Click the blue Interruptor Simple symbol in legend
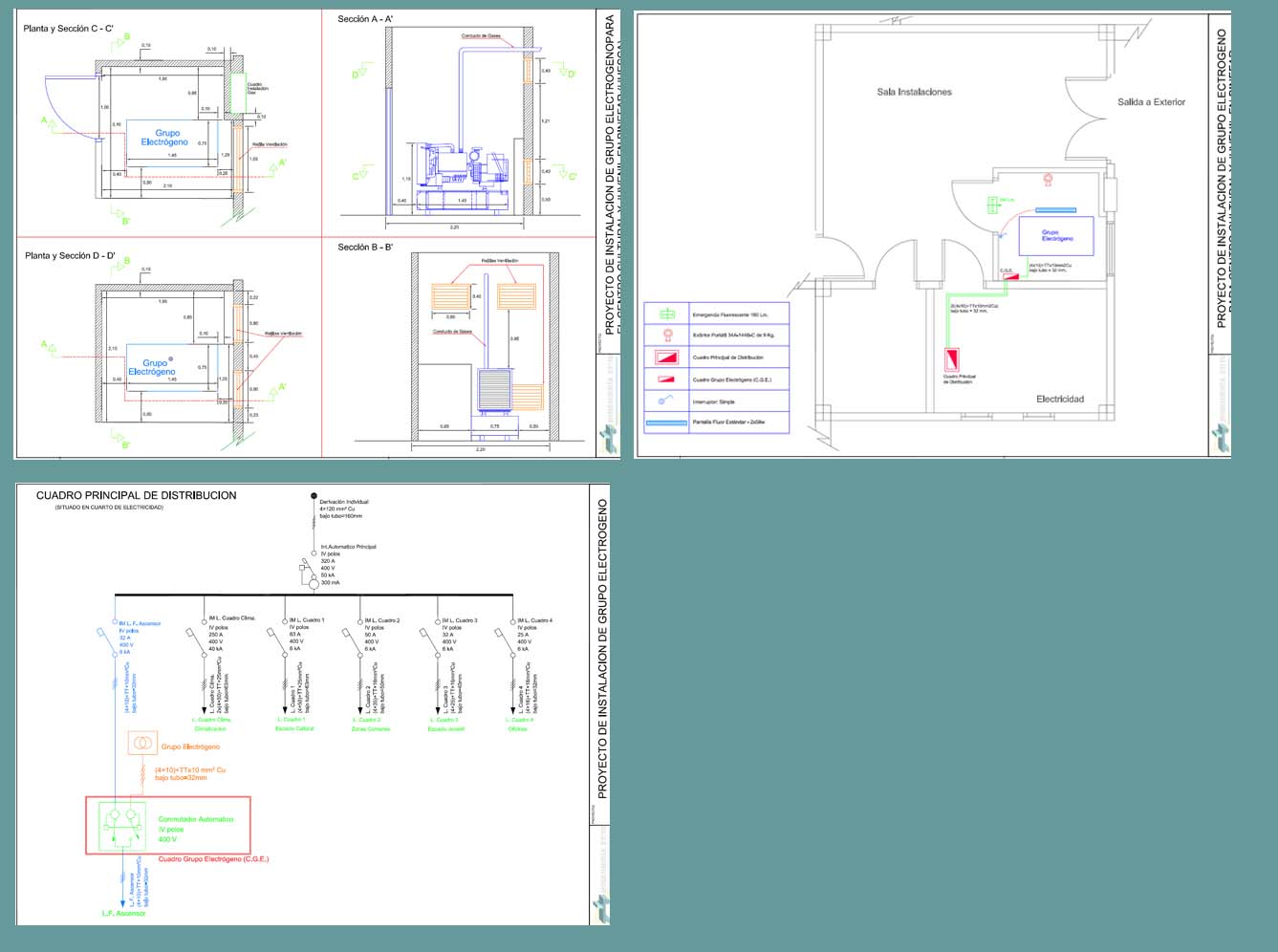Screen dimensions: 1278x952 tap(666, 400)
